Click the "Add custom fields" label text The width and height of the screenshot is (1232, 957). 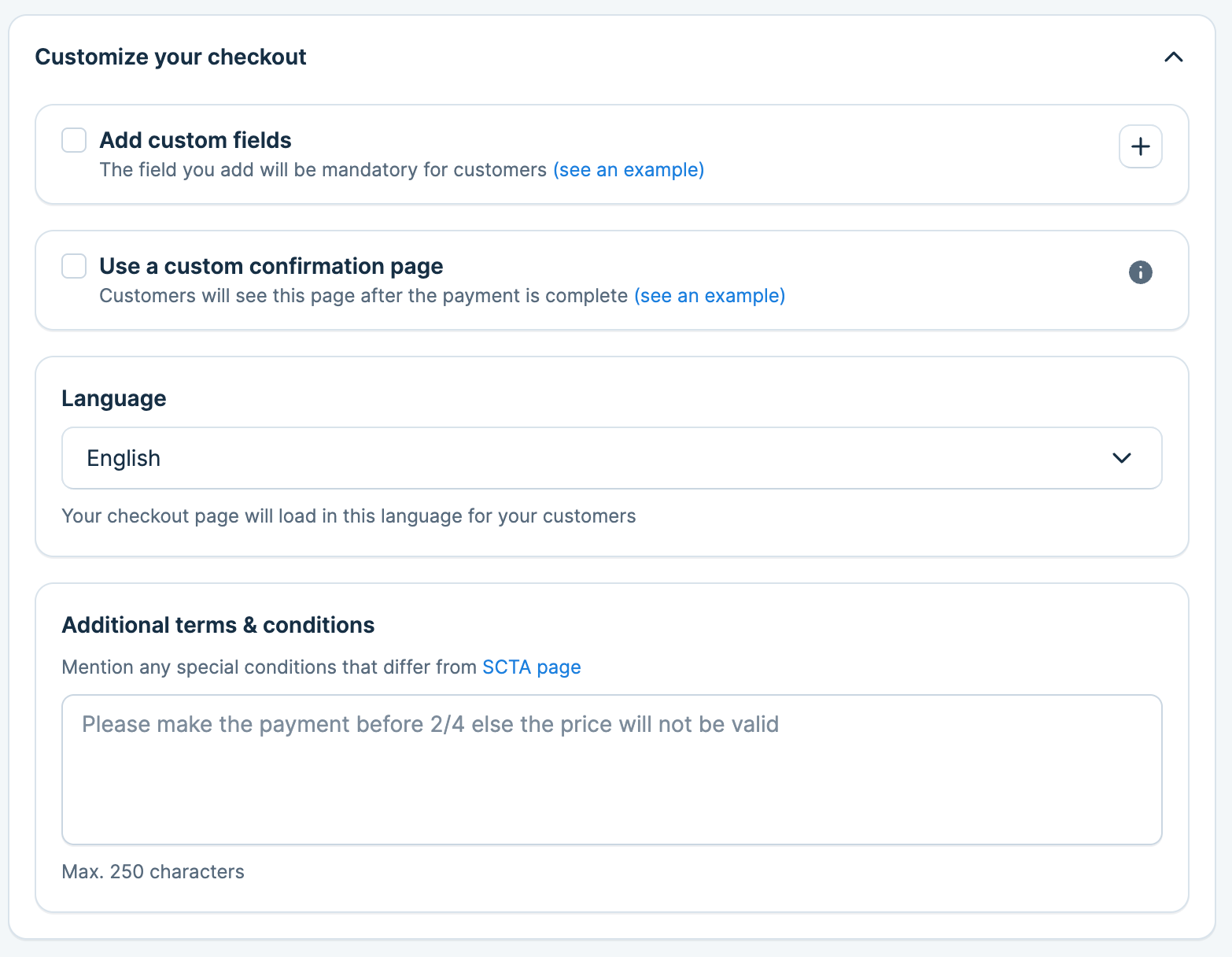point(195,140)
